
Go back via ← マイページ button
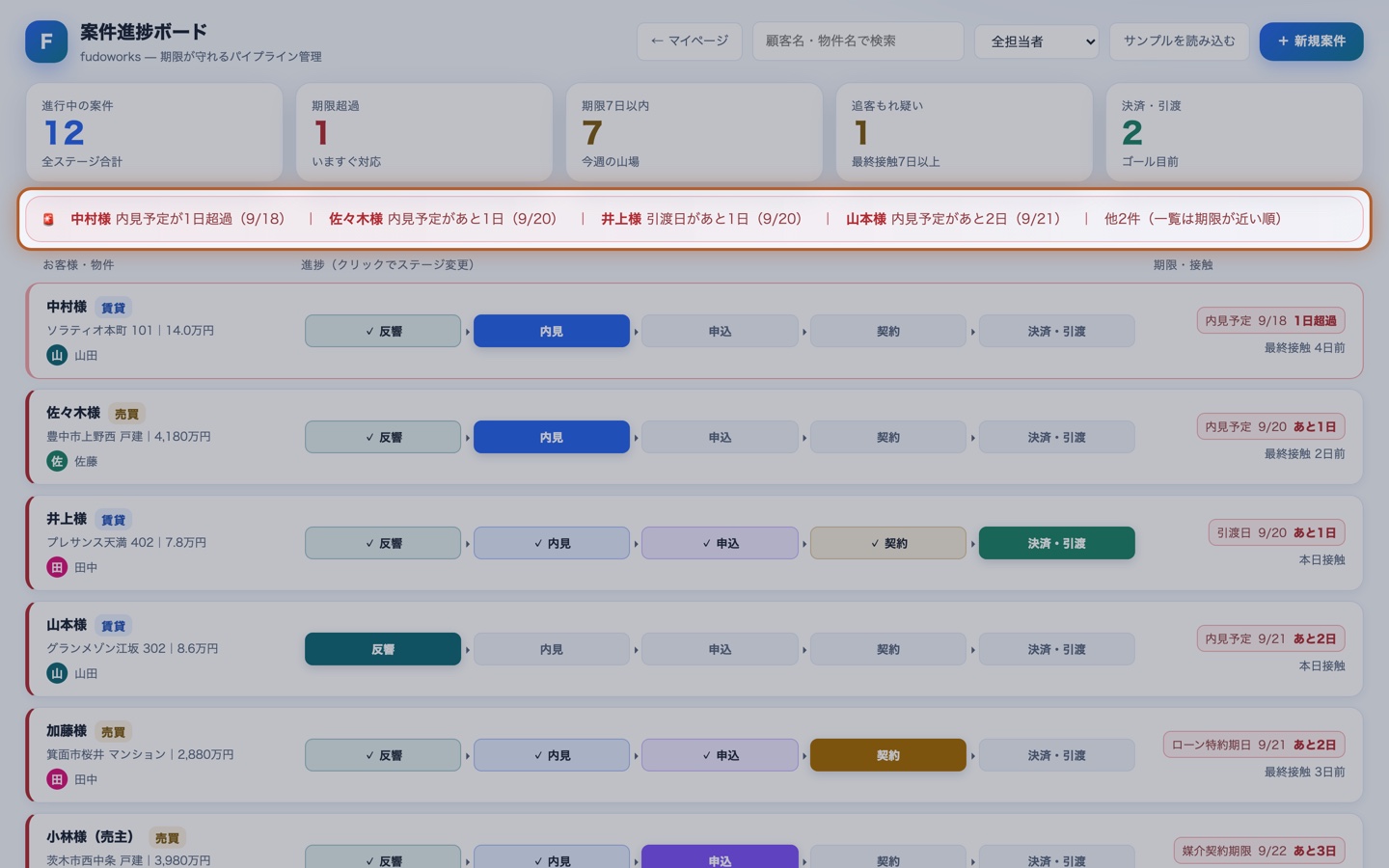coord(690,41)
